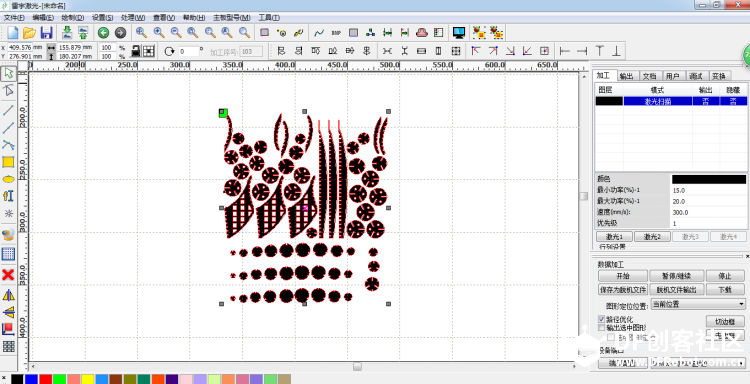Redo with the gray right arrow icon
This screenshot has height=384, width=750.
tap(121, 33)
